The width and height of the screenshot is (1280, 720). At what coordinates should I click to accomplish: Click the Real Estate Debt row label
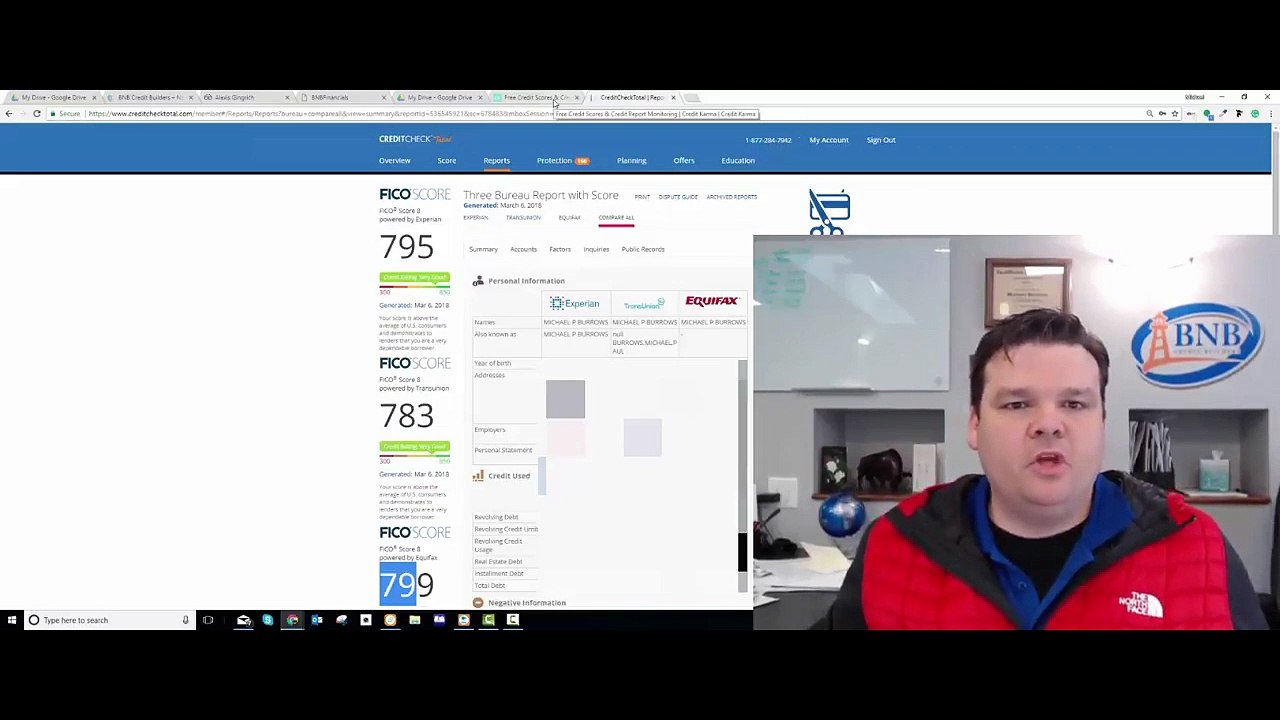(498, 562)
